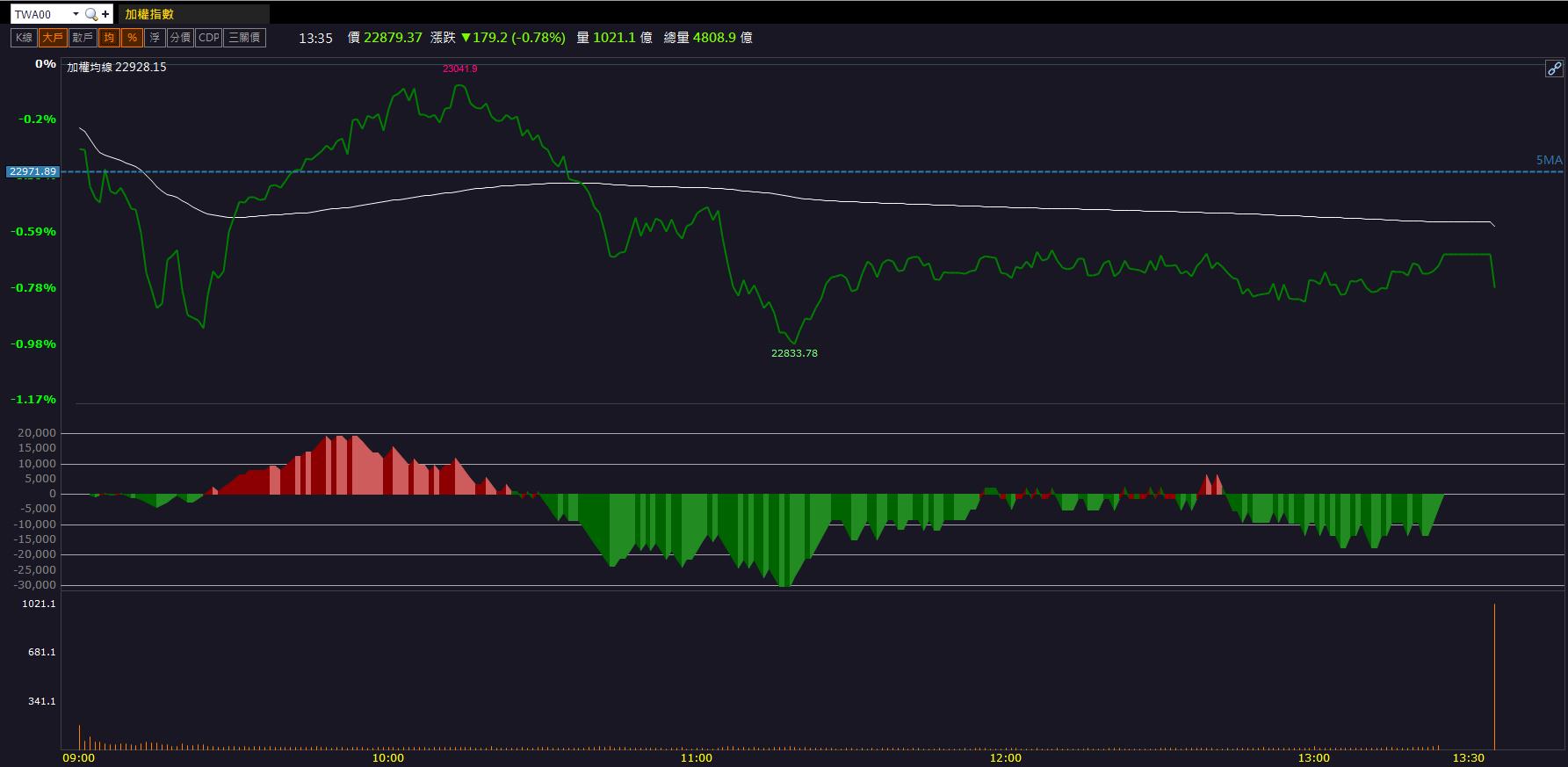The height and width of the screenshot is (767, 1568).
Task: Click the 22971.89 price marker label
Action: click(33, 172)
